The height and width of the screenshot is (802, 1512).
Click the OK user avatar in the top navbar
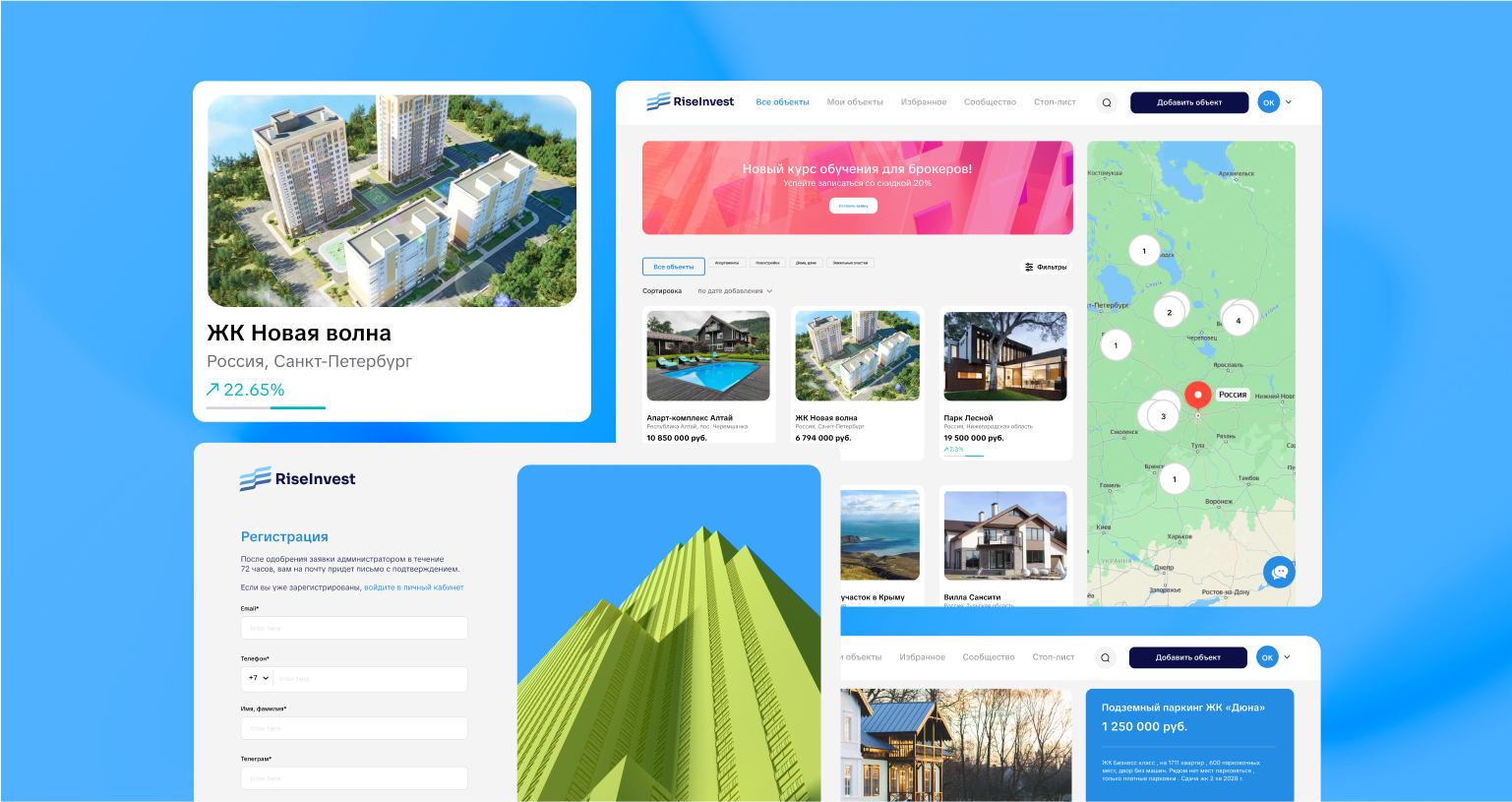[1268, 102]
